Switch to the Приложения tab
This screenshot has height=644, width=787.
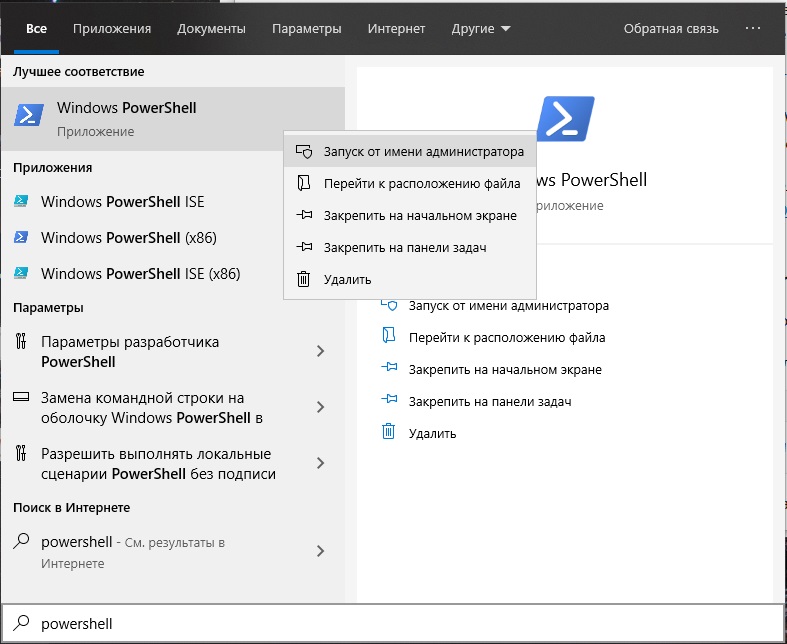112,29
